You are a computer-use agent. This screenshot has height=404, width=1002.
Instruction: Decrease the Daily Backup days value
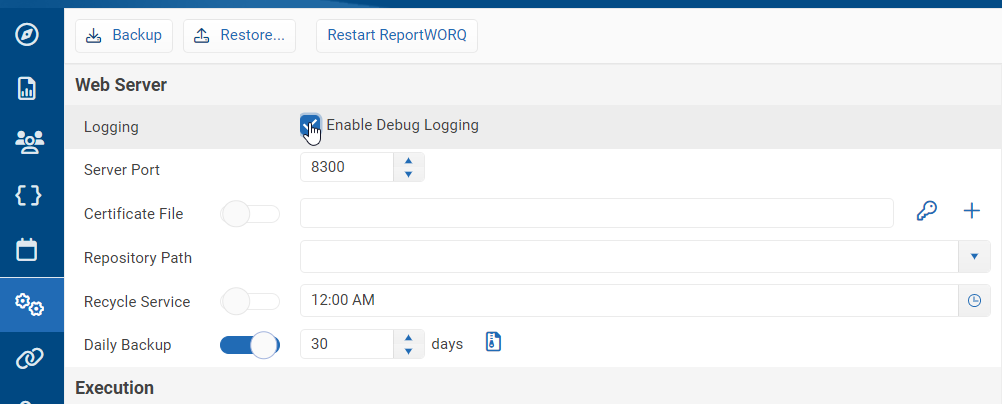pos(408,351)
